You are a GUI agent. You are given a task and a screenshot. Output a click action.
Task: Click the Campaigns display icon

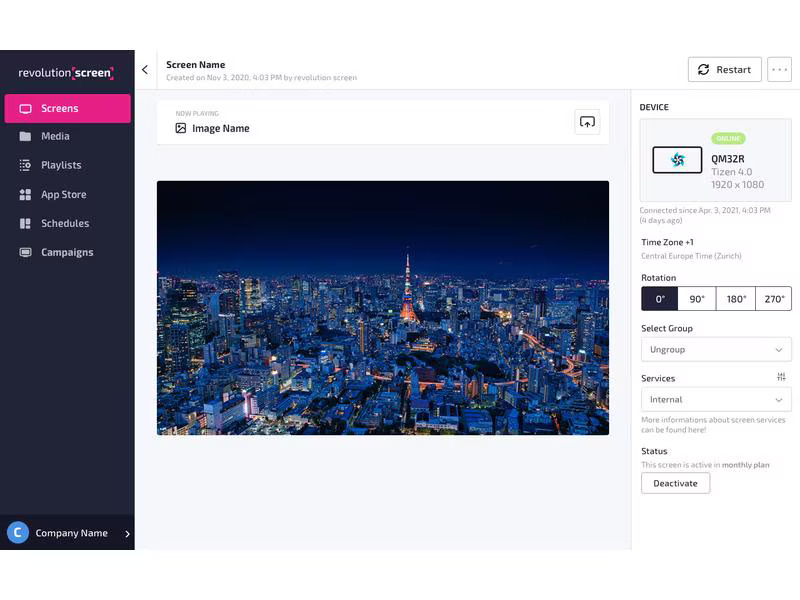point(25,252)
